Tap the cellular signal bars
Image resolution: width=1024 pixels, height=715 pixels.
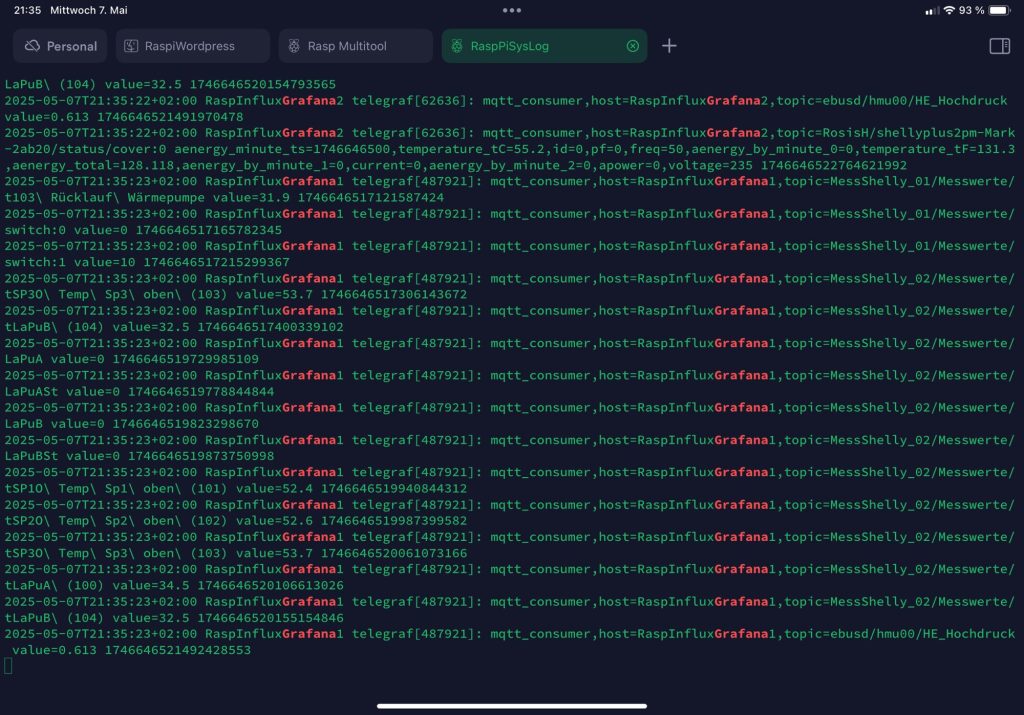click(x=932, y=10)
